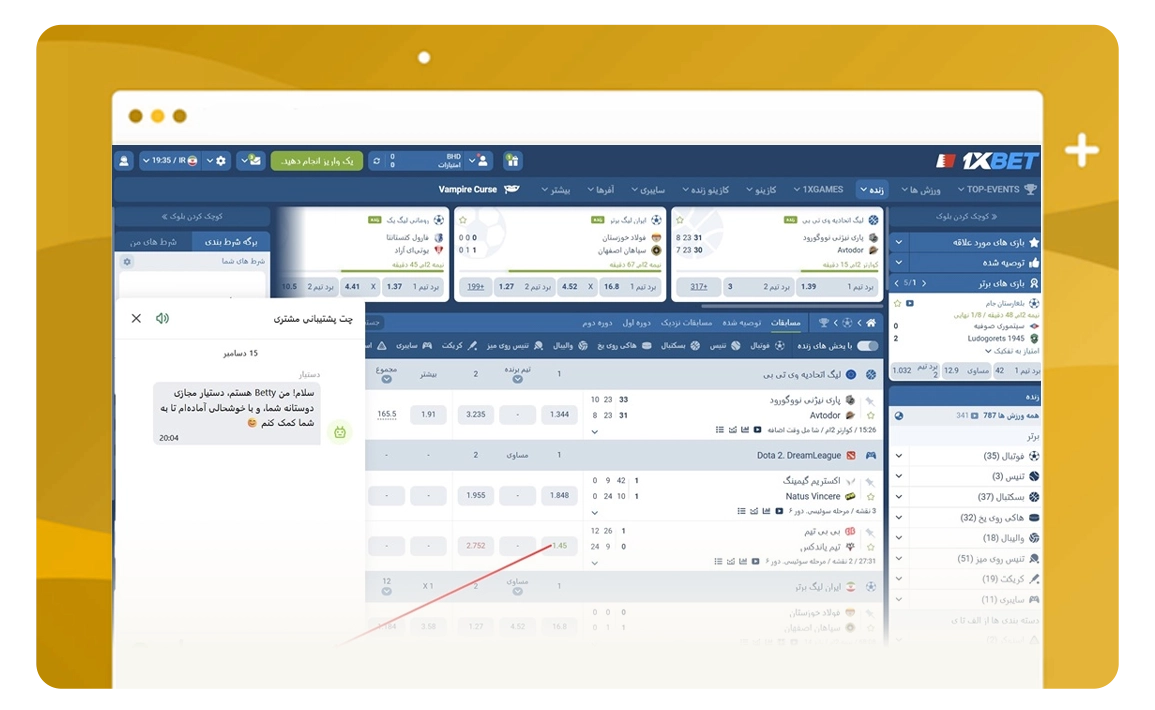Expand football (35) in sidebar
Screen dimensions: 1155x710
pos(898,456)
